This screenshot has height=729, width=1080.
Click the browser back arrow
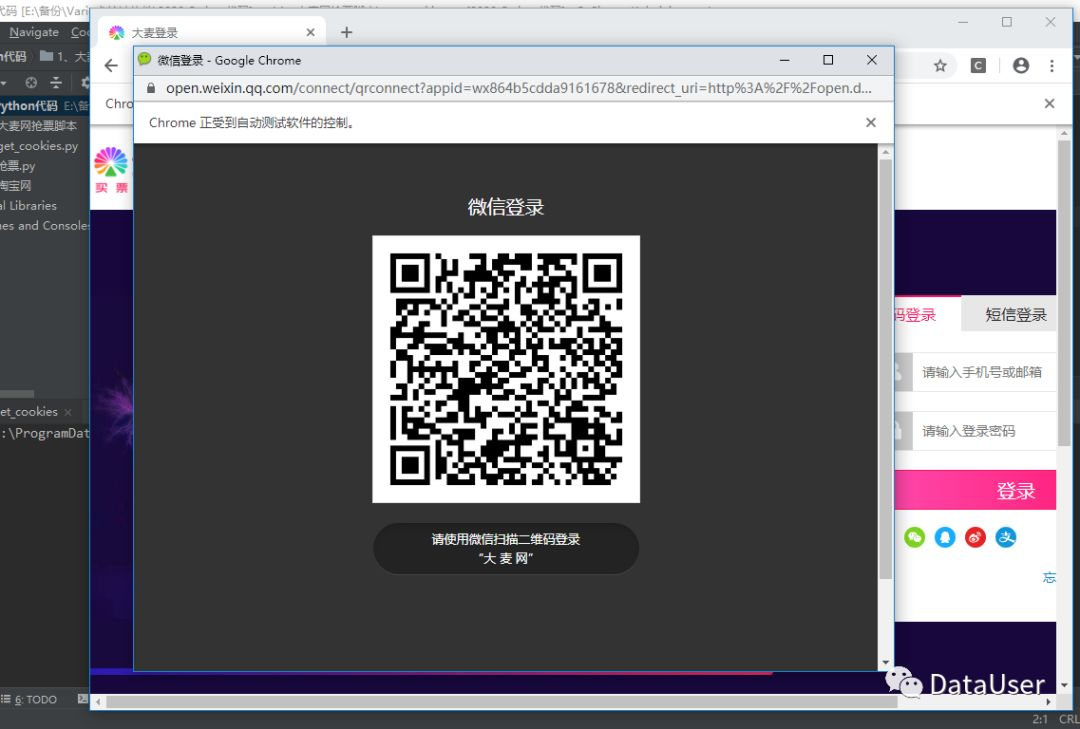pos(110,64)
